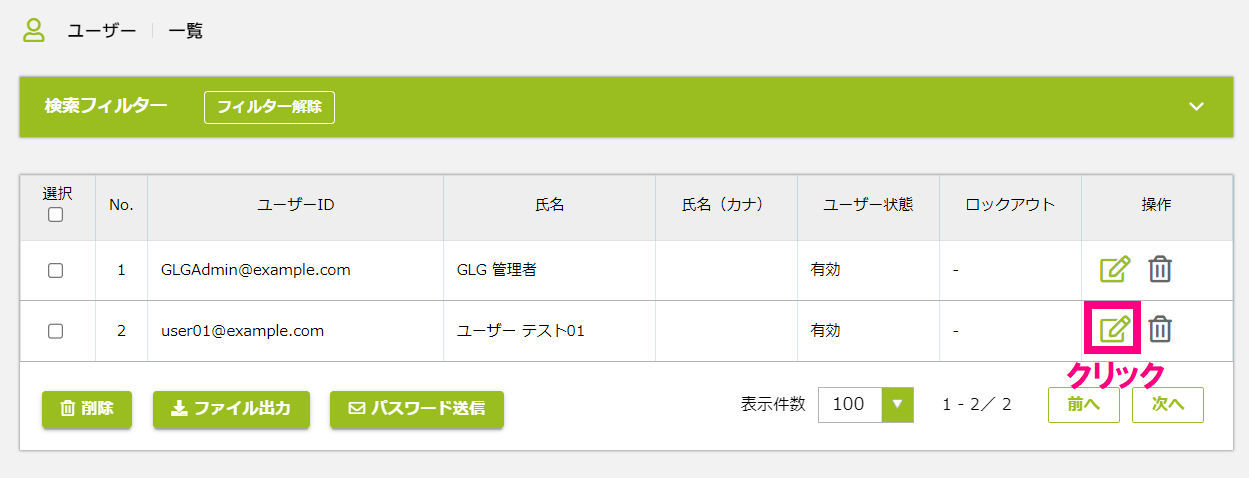Click the 削除 button below the table
The height and width of the screenshot is (478, 1249).
[x=87, y=408]
